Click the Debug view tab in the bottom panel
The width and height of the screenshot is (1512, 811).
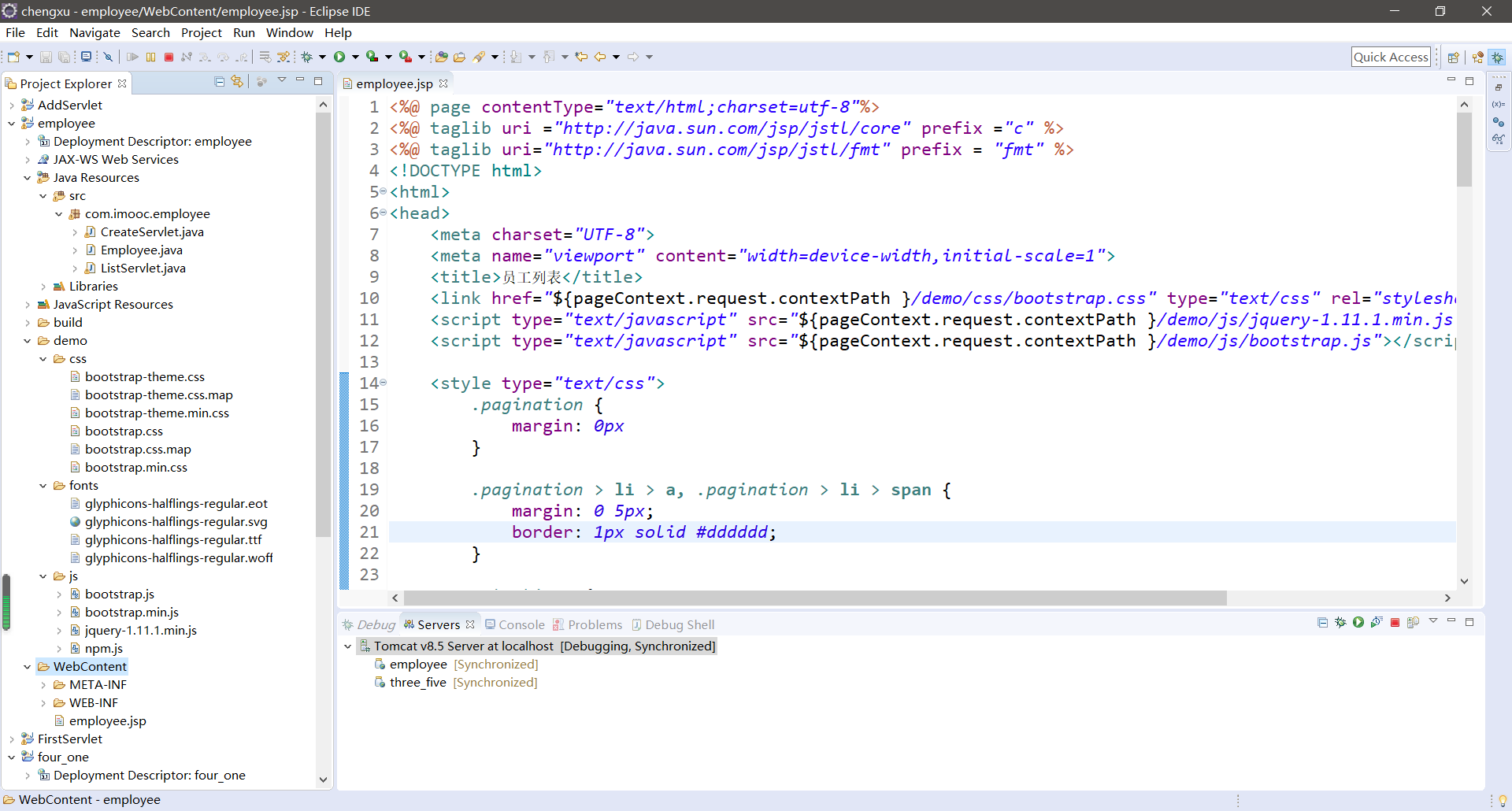click(x=369, y=624)
